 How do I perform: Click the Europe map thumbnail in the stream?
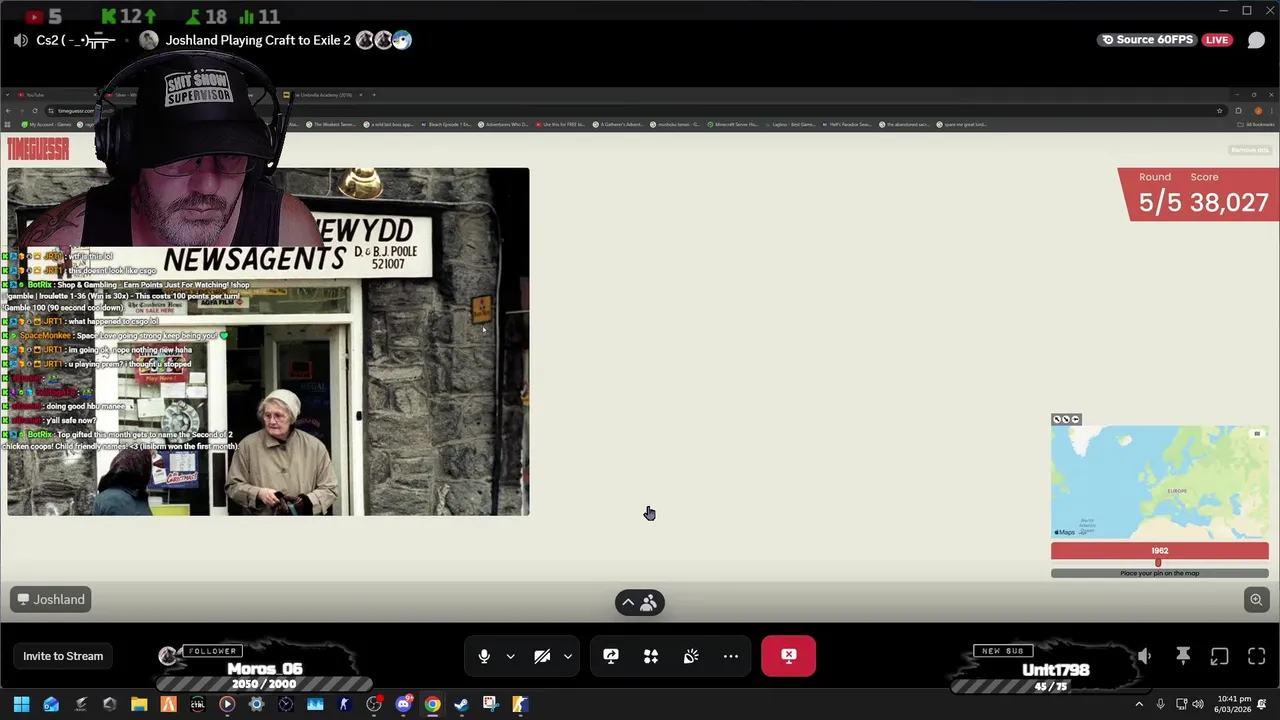pyautogui.click(x=1160, y=482)
